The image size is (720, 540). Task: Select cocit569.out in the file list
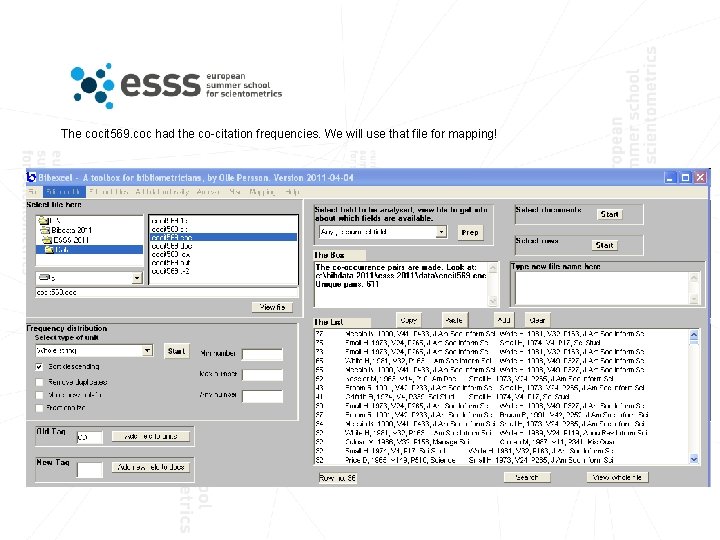click(x=171, y=263)
